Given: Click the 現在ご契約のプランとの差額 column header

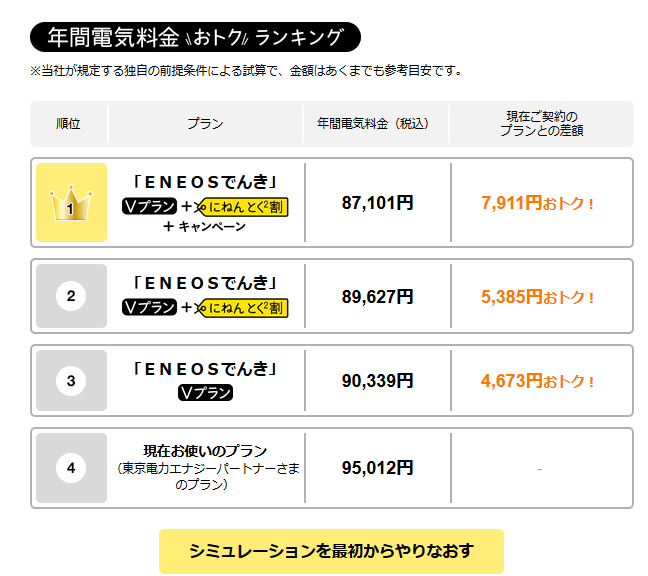Looking at the screenshot, I should 541,124.
